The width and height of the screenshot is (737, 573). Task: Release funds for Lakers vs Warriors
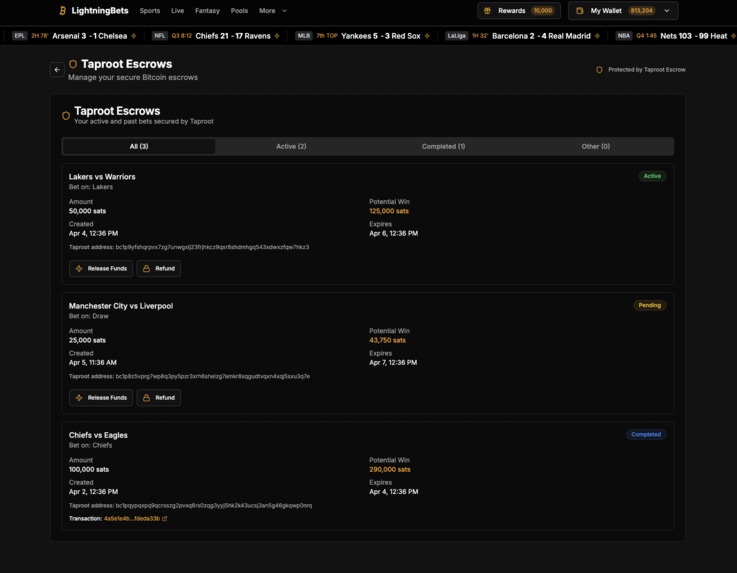point(101,268)
